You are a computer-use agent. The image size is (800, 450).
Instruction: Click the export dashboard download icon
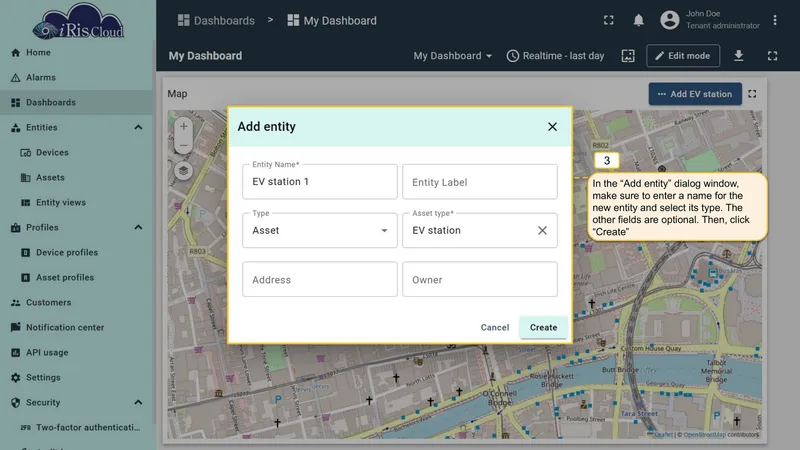(x=738, y=56)
